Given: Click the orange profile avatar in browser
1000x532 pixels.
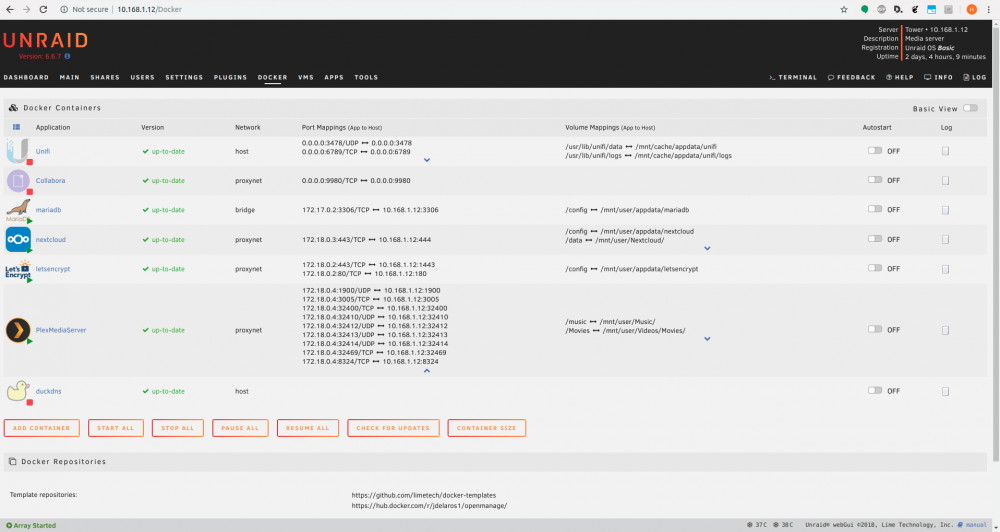Looking at the screenshot, I should click(x=971, y=10).
